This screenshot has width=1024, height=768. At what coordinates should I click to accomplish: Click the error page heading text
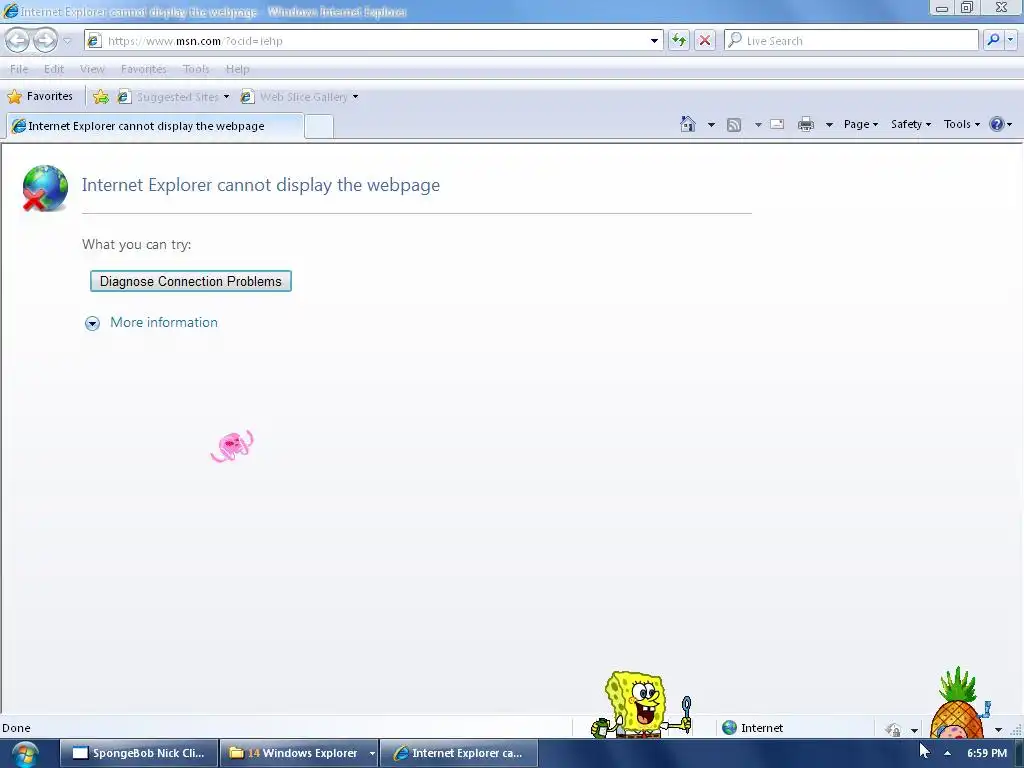pos(261,185)
